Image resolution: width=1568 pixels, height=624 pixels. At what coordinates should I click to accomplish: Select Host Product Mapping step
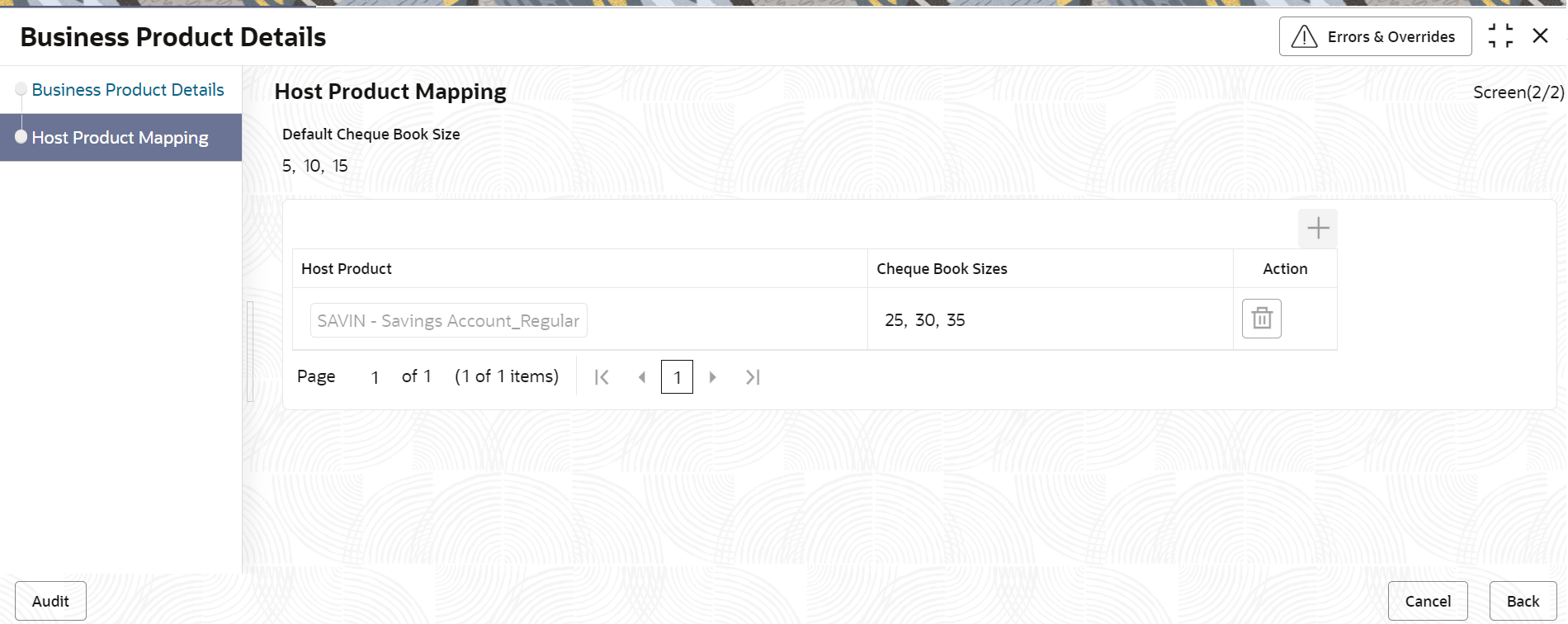tap(120, 138)
